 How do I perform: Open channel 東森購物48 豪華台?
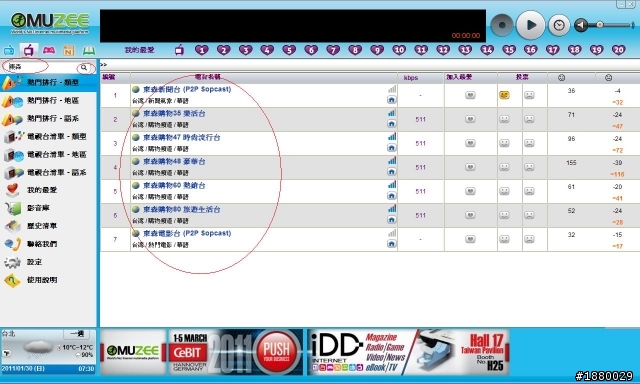coord(174,162)
